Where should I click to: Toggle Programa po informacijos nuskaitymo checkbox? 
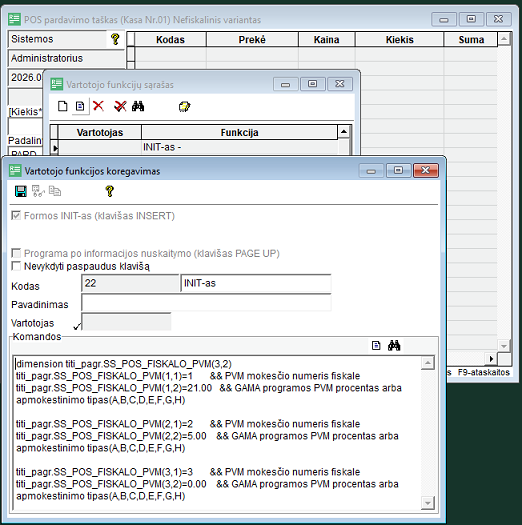click(16, 253)
